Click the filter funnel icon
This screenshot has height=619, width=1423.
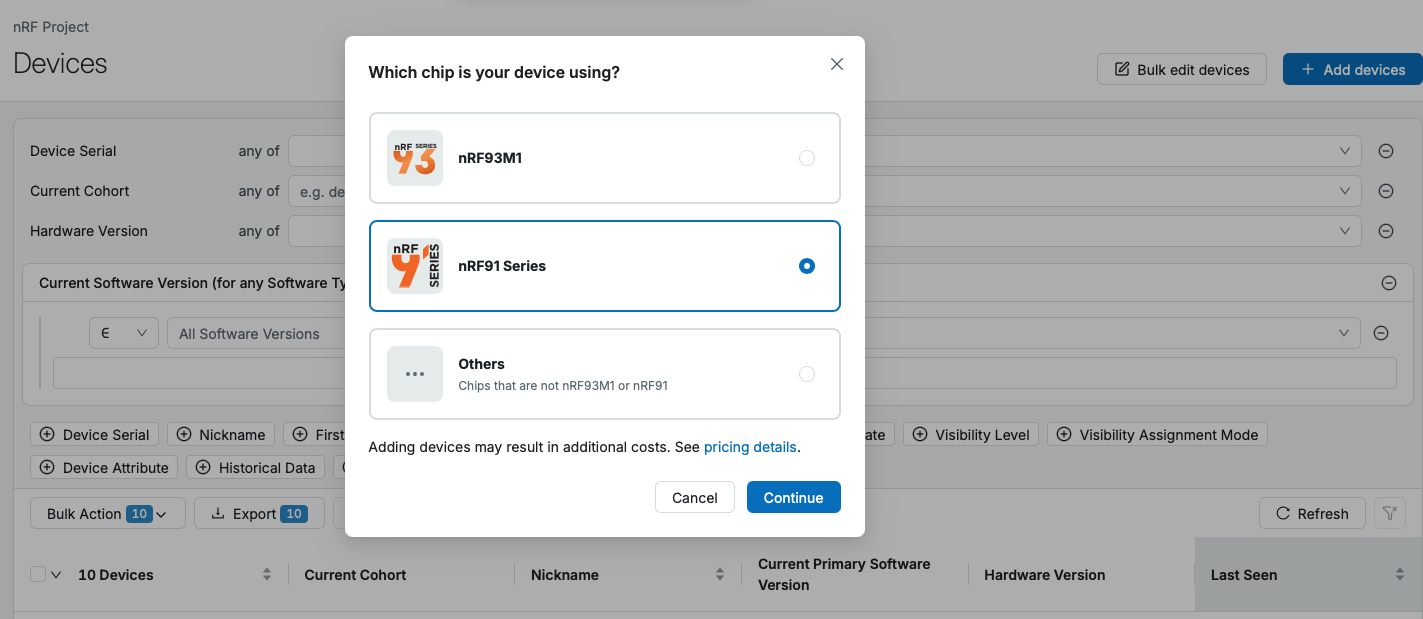1389,513
